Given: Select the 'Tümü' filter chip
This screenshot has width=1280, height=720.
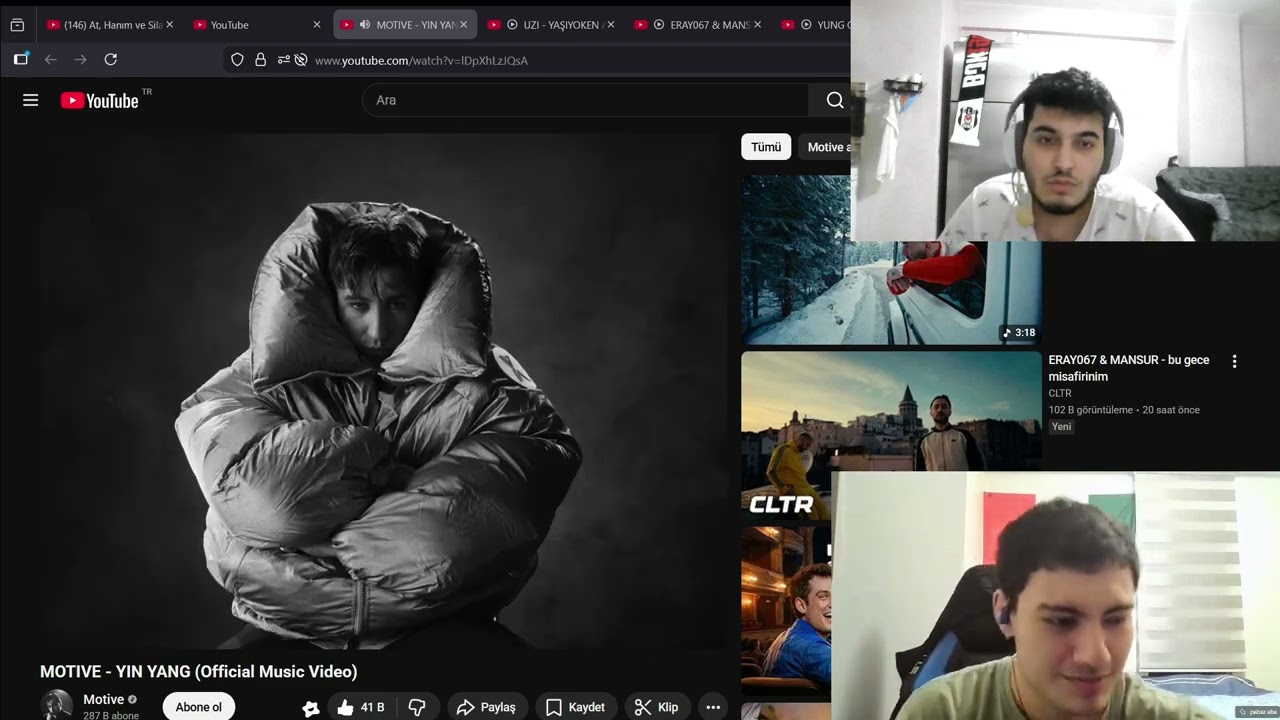Looking at the screenshot, I should 766,147.
